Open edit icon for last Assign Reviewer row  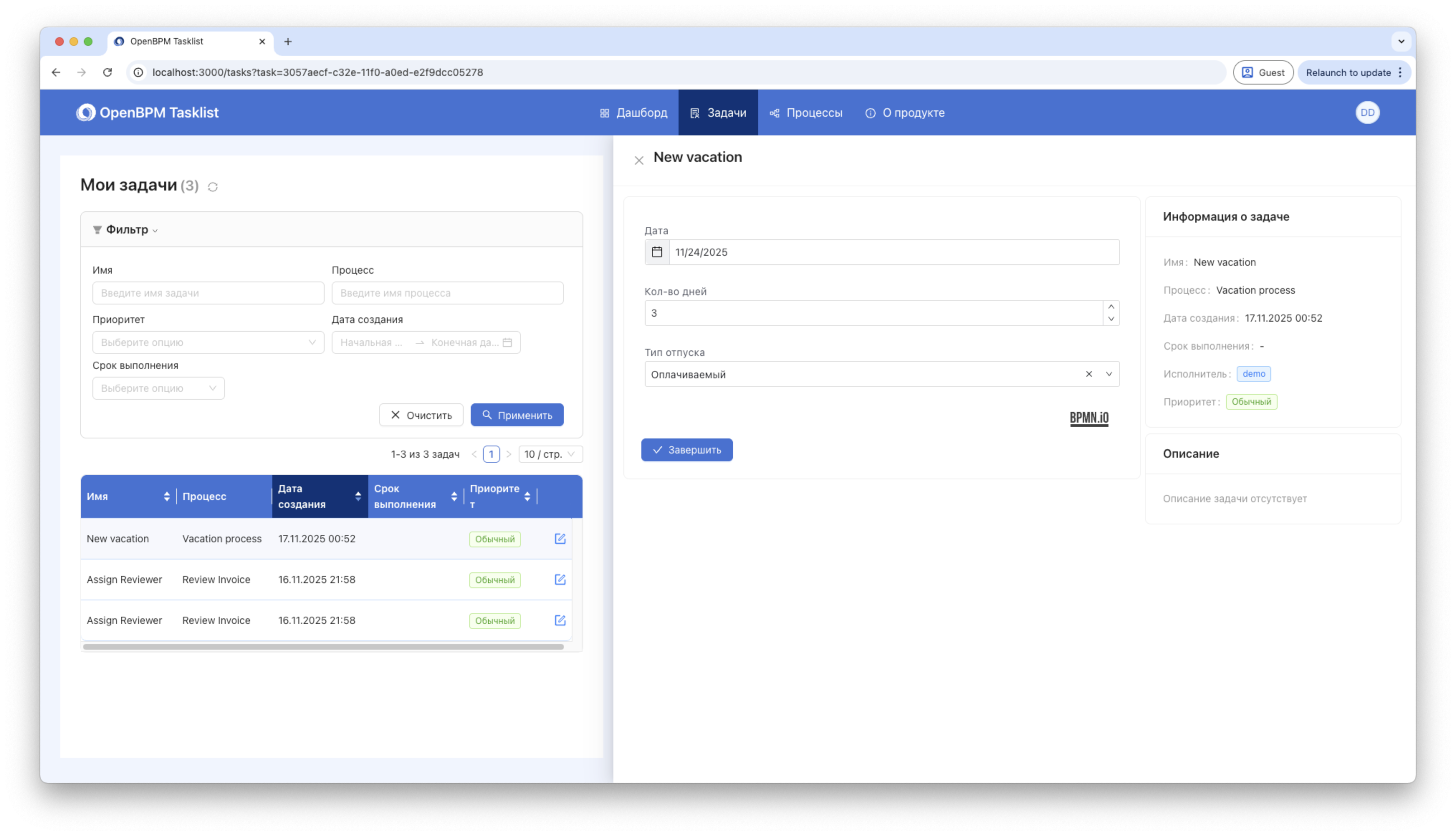(x=560, y=620)
